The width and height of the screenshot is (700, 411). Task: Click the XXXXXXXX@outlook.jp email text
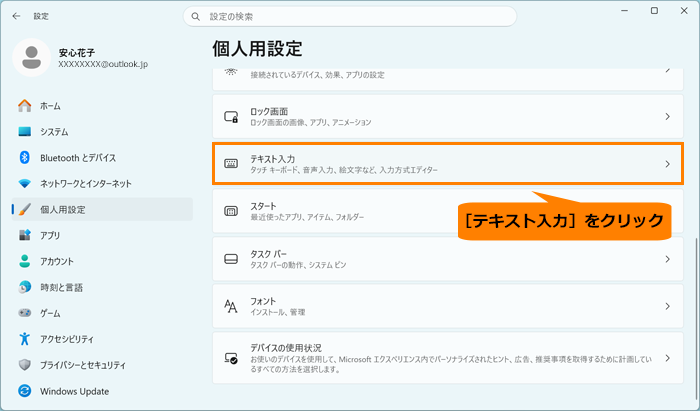[103, 65]
